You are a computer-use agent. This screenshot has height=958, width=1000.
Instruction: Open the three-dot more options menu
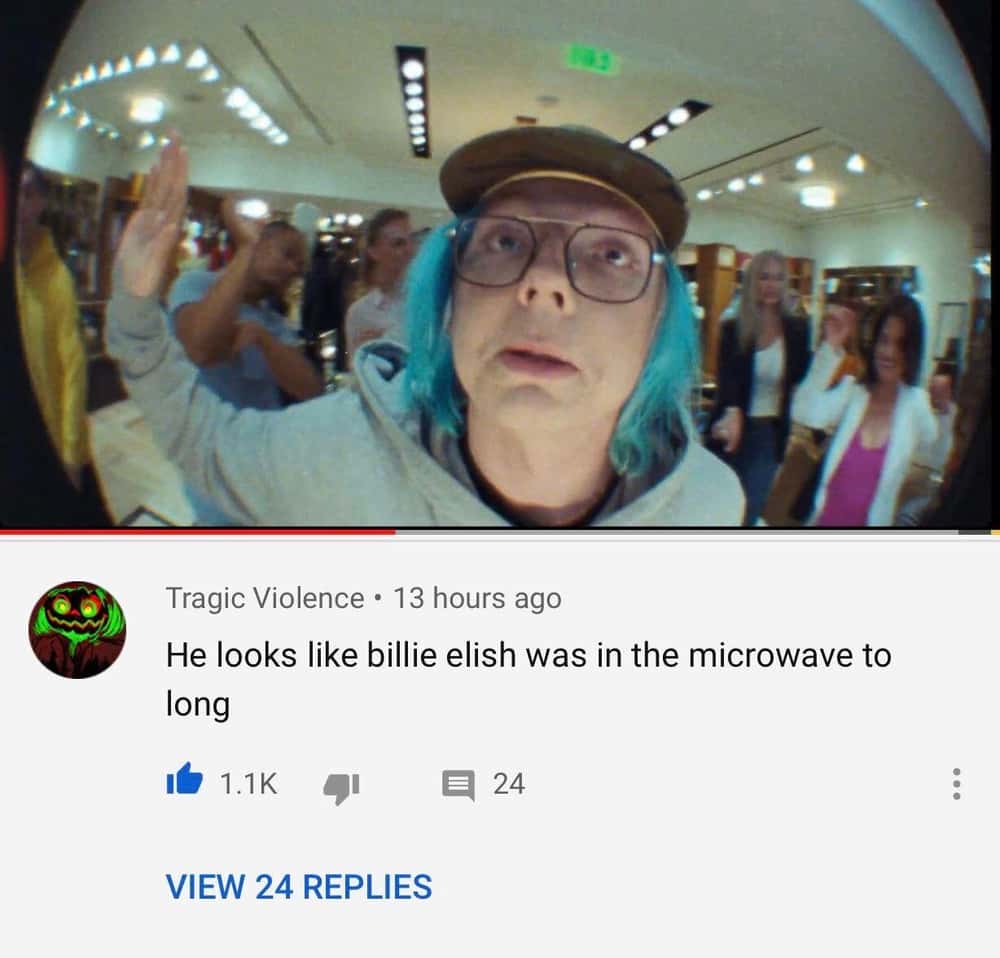point(956,784)
